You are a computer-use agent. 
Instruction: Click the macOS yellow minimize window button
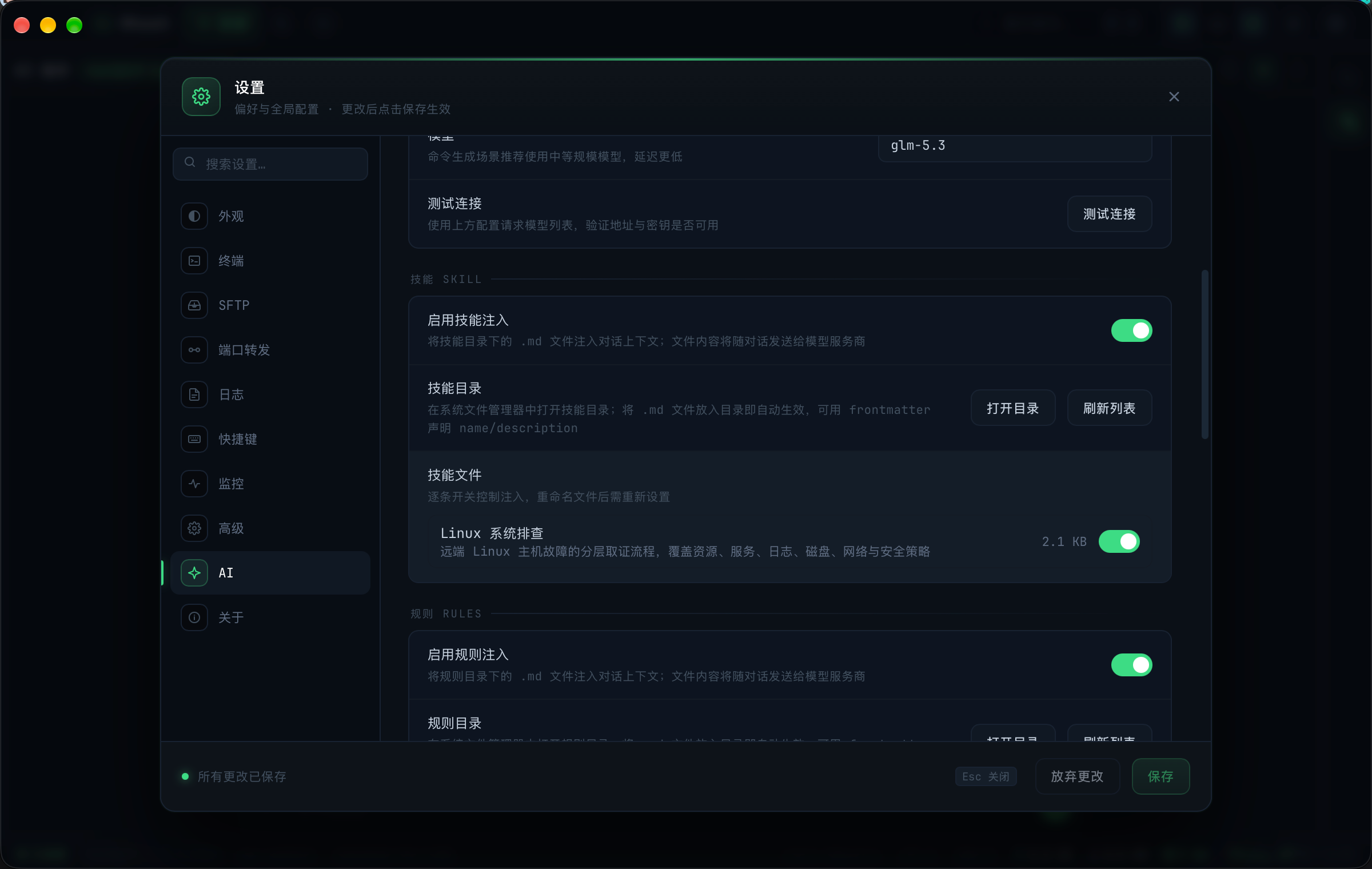click(x=48, y=25)
